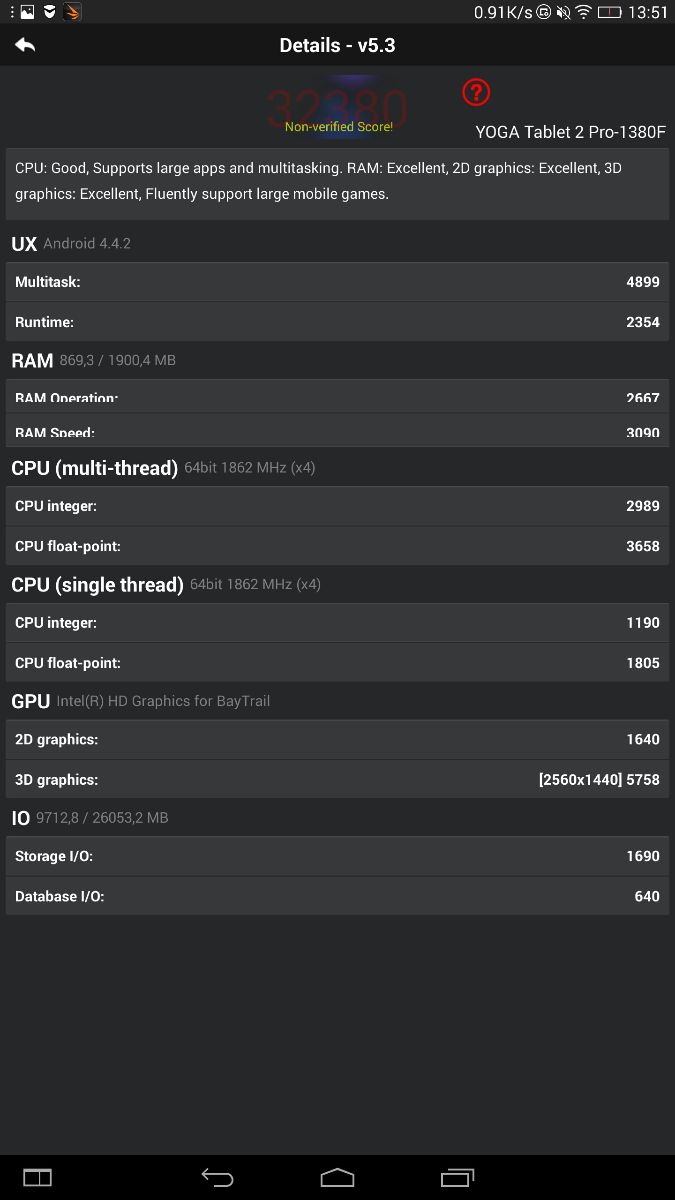The height and width of the screenshot is (1200, 675).
Task: Tap the back arrow in Details header
Action: point(25,46)
